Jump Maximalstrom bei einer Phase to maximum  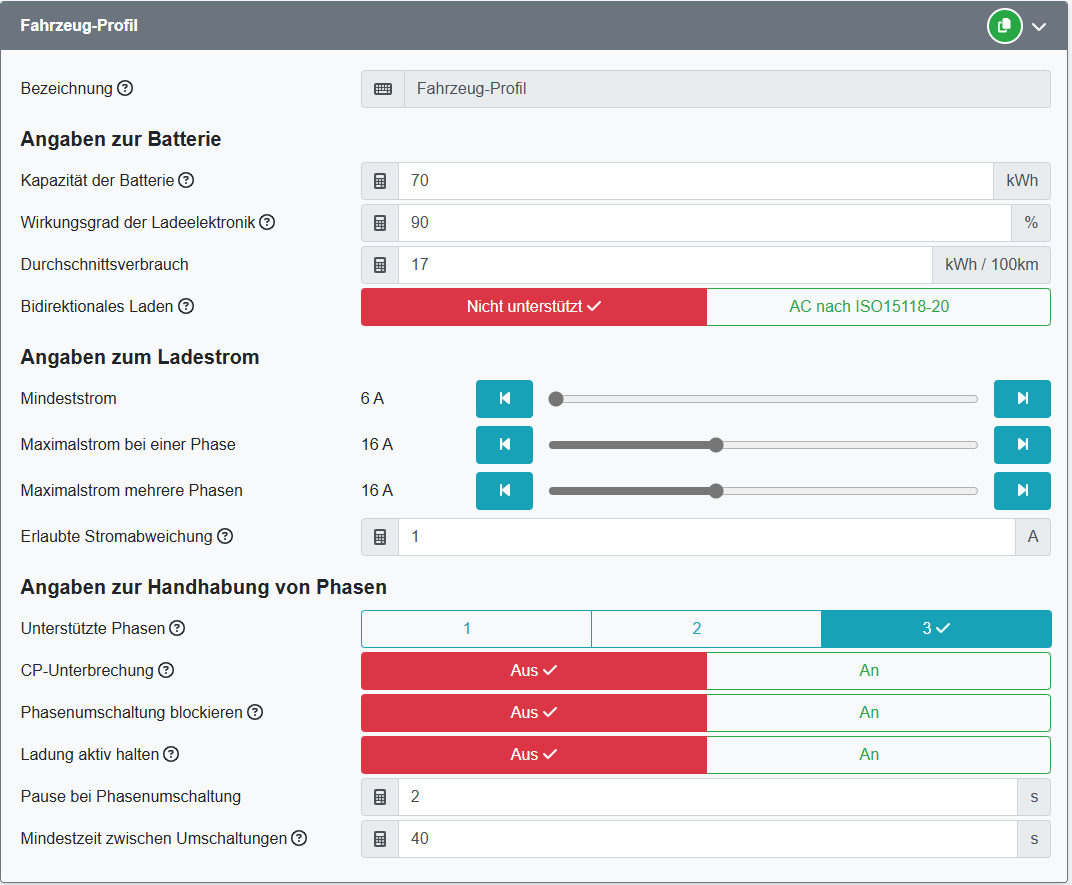(1022, 445)
